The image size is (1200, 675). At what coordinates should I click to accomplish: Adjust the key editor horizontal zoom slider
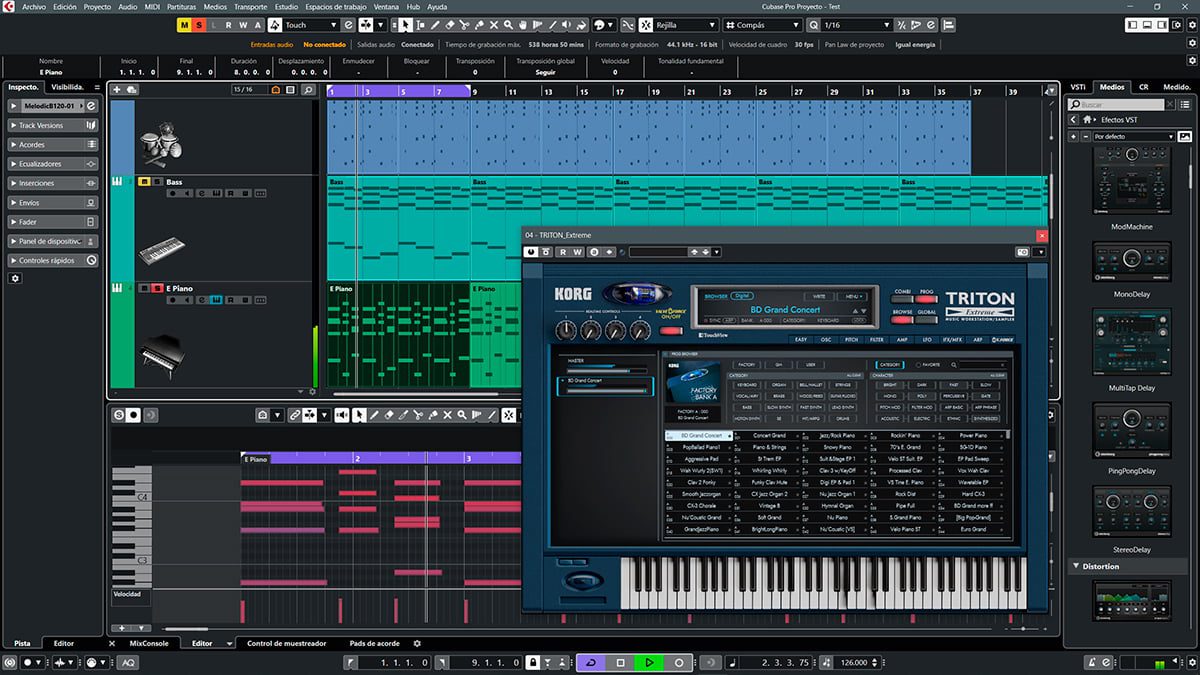click(1021, 628)
